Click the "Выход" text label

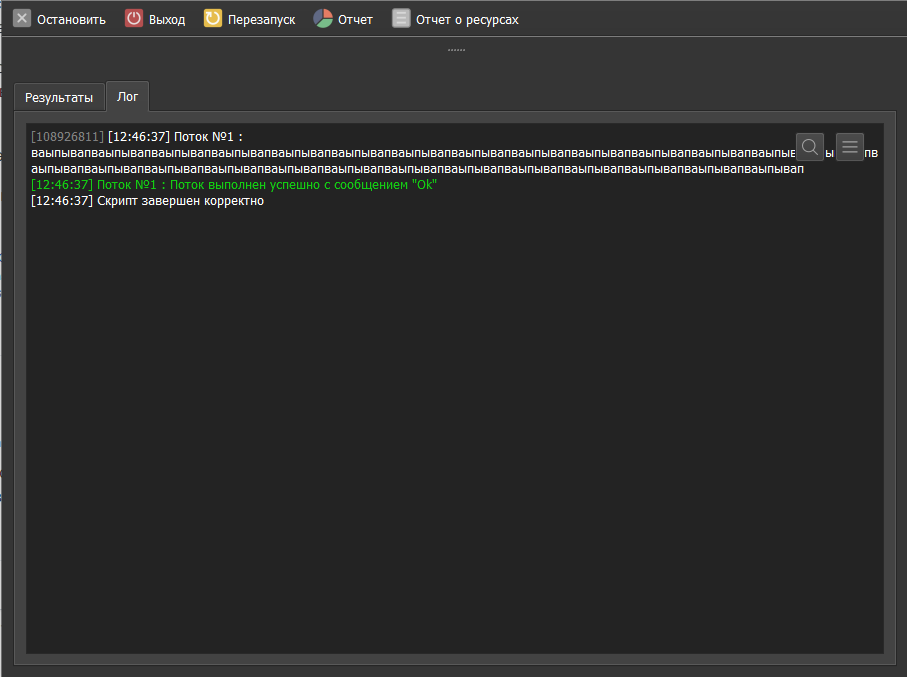tap(167, 20)
